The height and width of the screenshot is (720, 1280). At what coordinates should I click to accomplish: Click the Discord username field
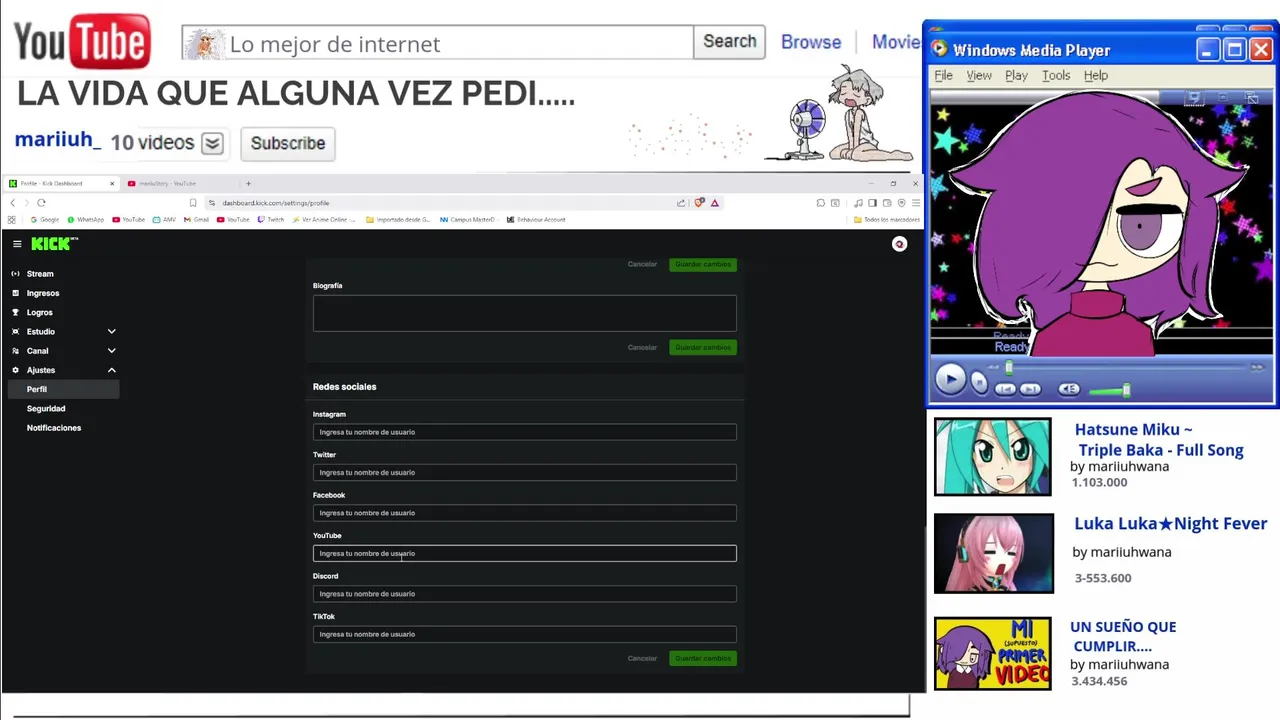pos(525,594)
